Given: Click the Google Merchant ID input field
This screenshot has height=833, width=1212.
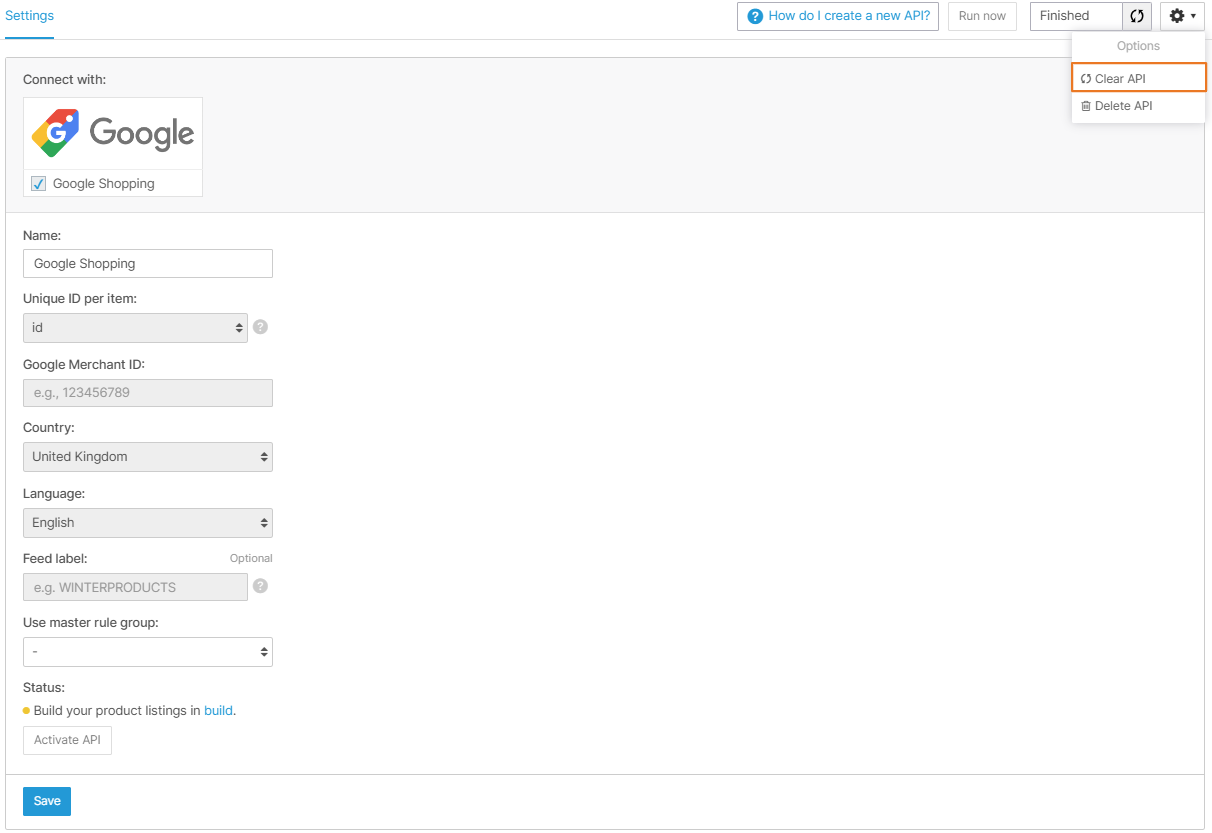Looking at the screenshot, I should [x=148, y=393].
